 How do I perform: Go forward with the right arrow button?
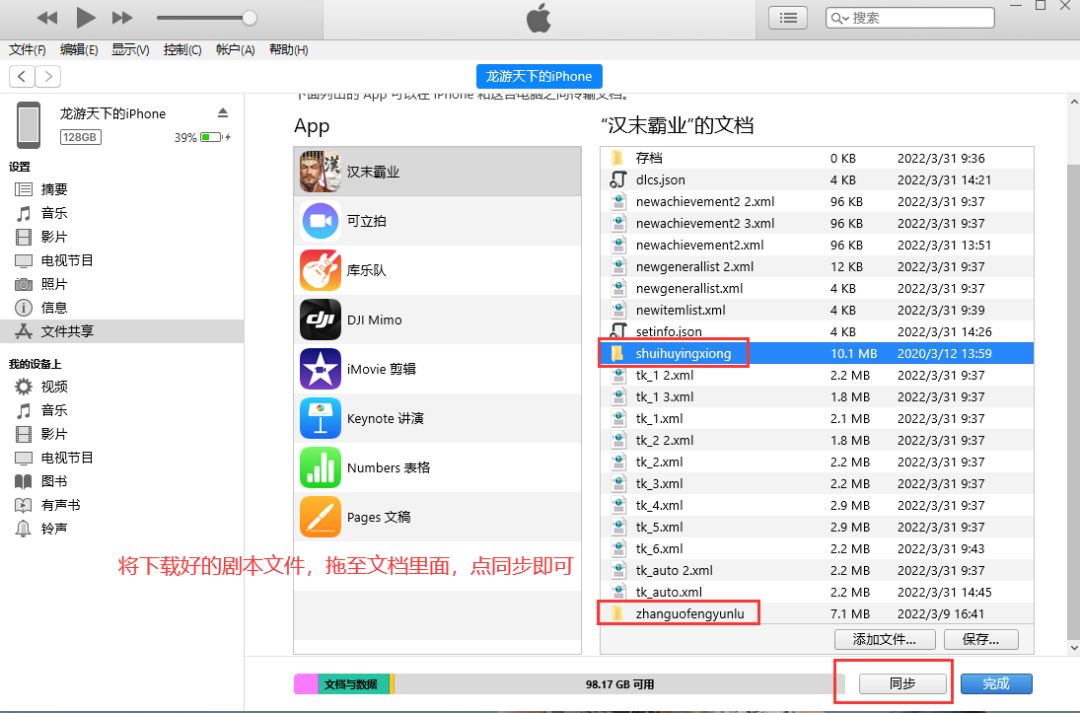(48, 76)
